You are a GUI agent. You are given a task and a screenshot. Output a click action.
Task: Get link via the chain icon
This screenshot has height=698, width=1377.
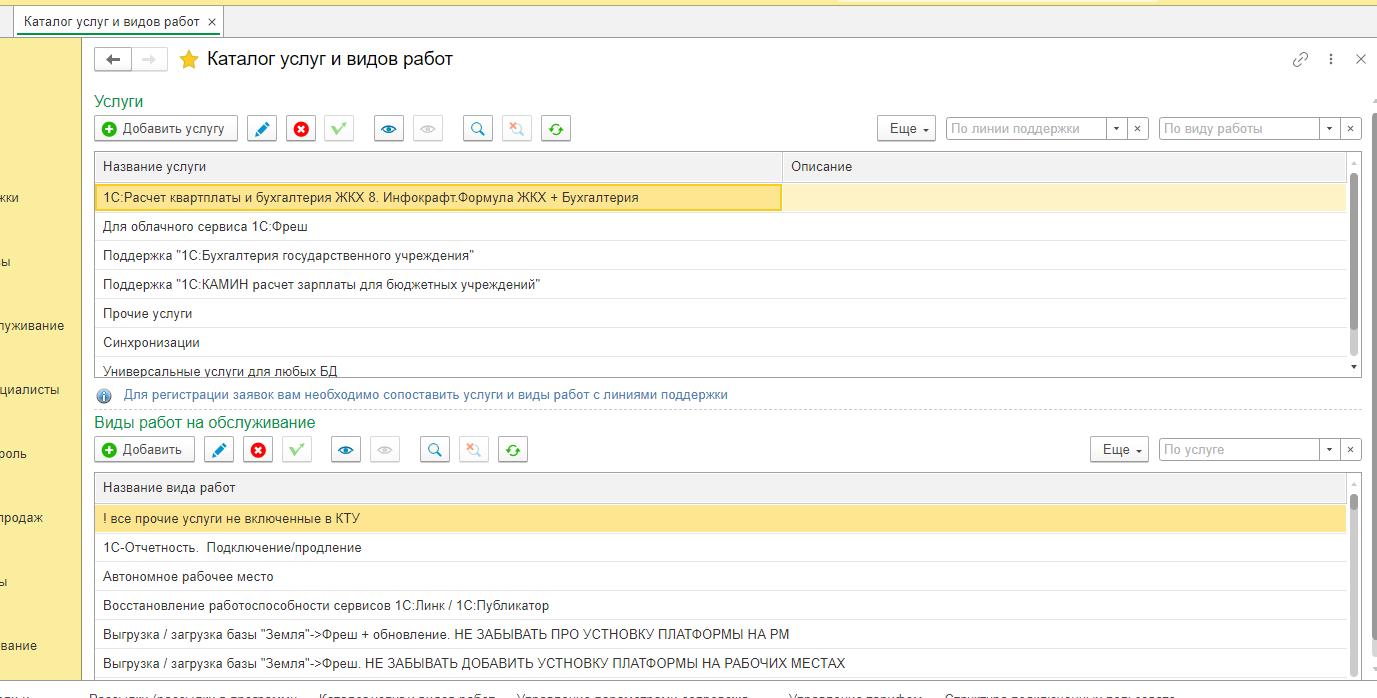pos(1300,60)
